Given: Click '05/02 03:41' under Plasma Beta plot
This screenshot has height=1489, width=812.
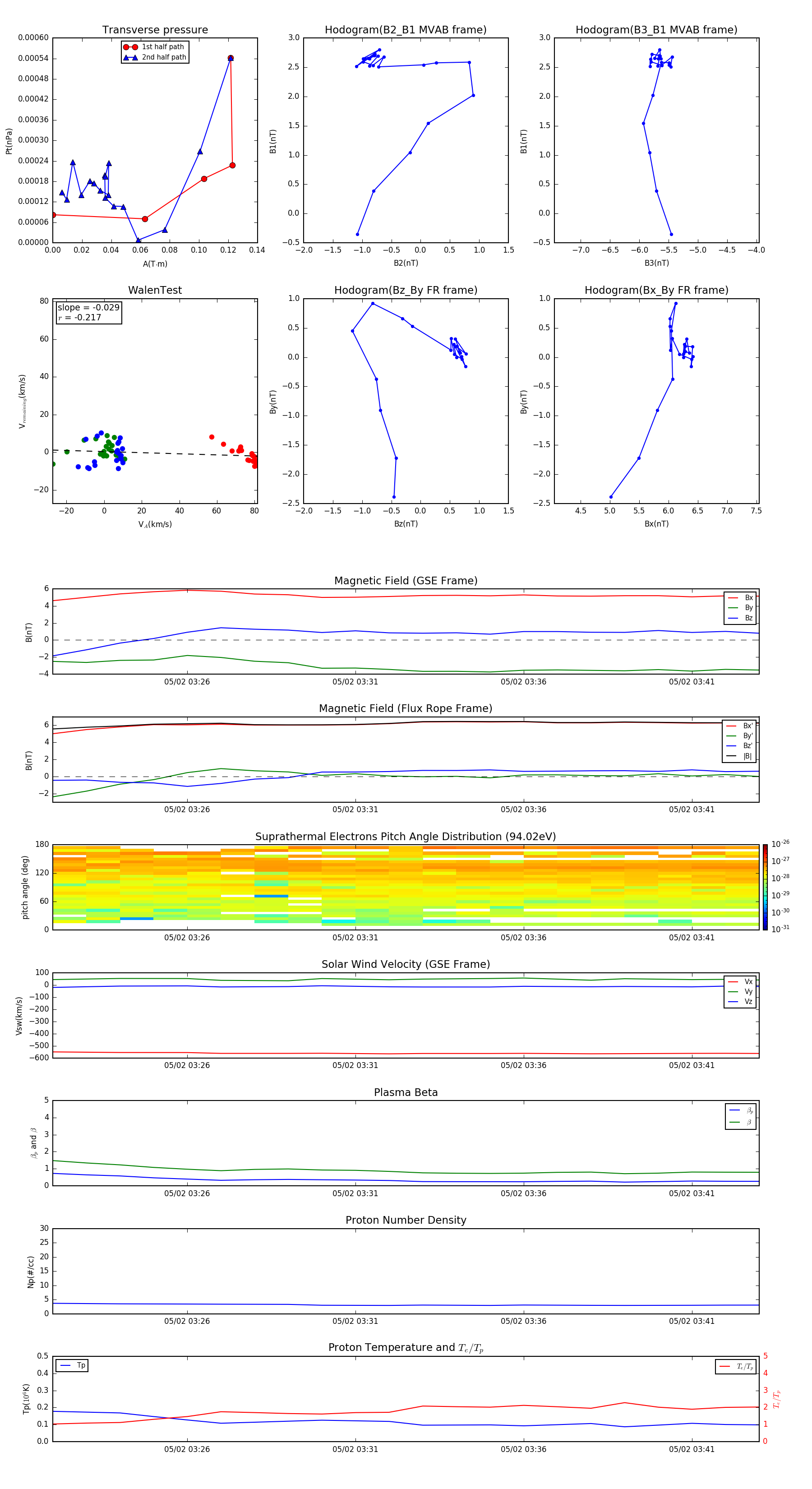Looking at the screenshot, I should pos(692,1193).
